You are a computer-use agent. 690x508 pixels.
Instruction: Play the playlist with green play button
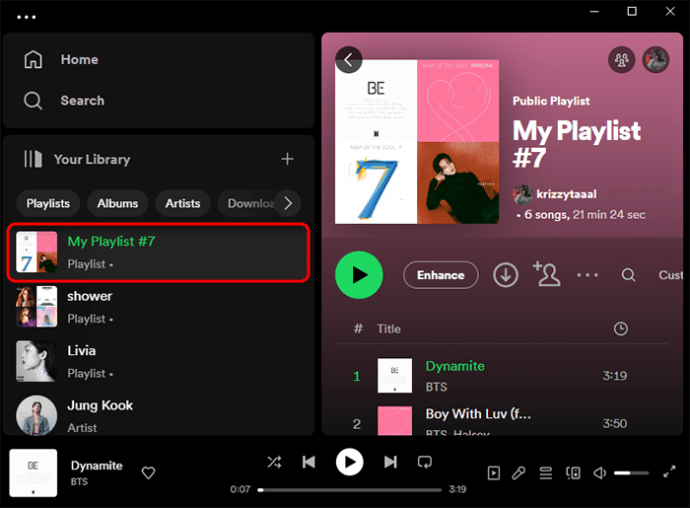point(359,275)
